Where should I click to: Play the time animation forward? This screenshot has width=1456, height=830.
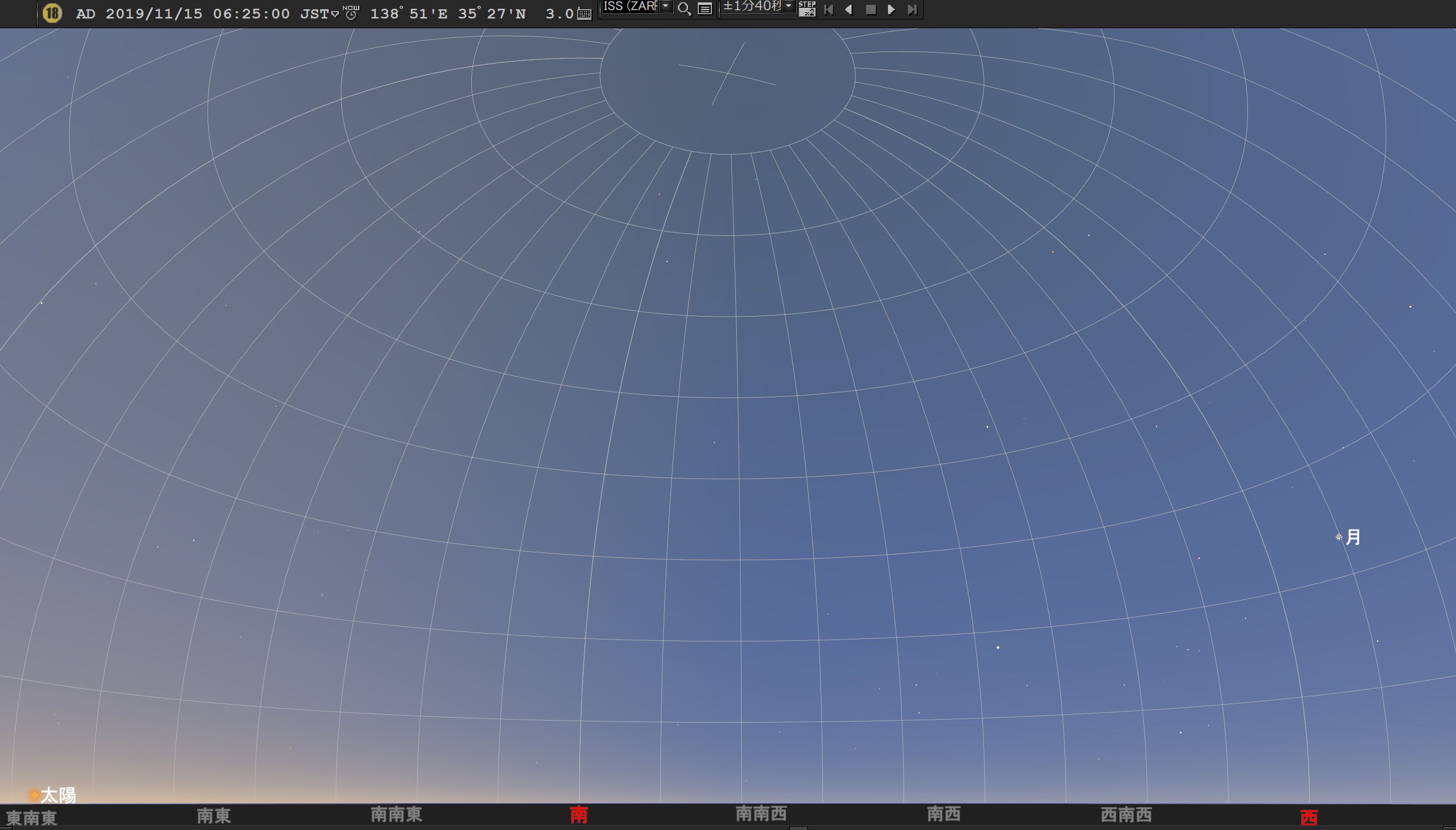point(891,10)
